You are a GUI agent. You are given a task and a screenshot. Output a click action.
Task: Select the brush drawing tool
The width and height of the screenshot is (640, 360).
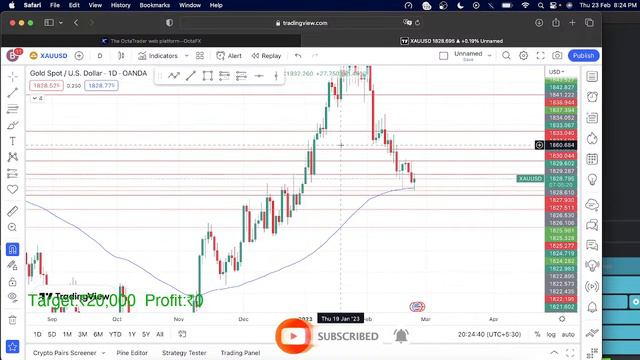point(13,125)
